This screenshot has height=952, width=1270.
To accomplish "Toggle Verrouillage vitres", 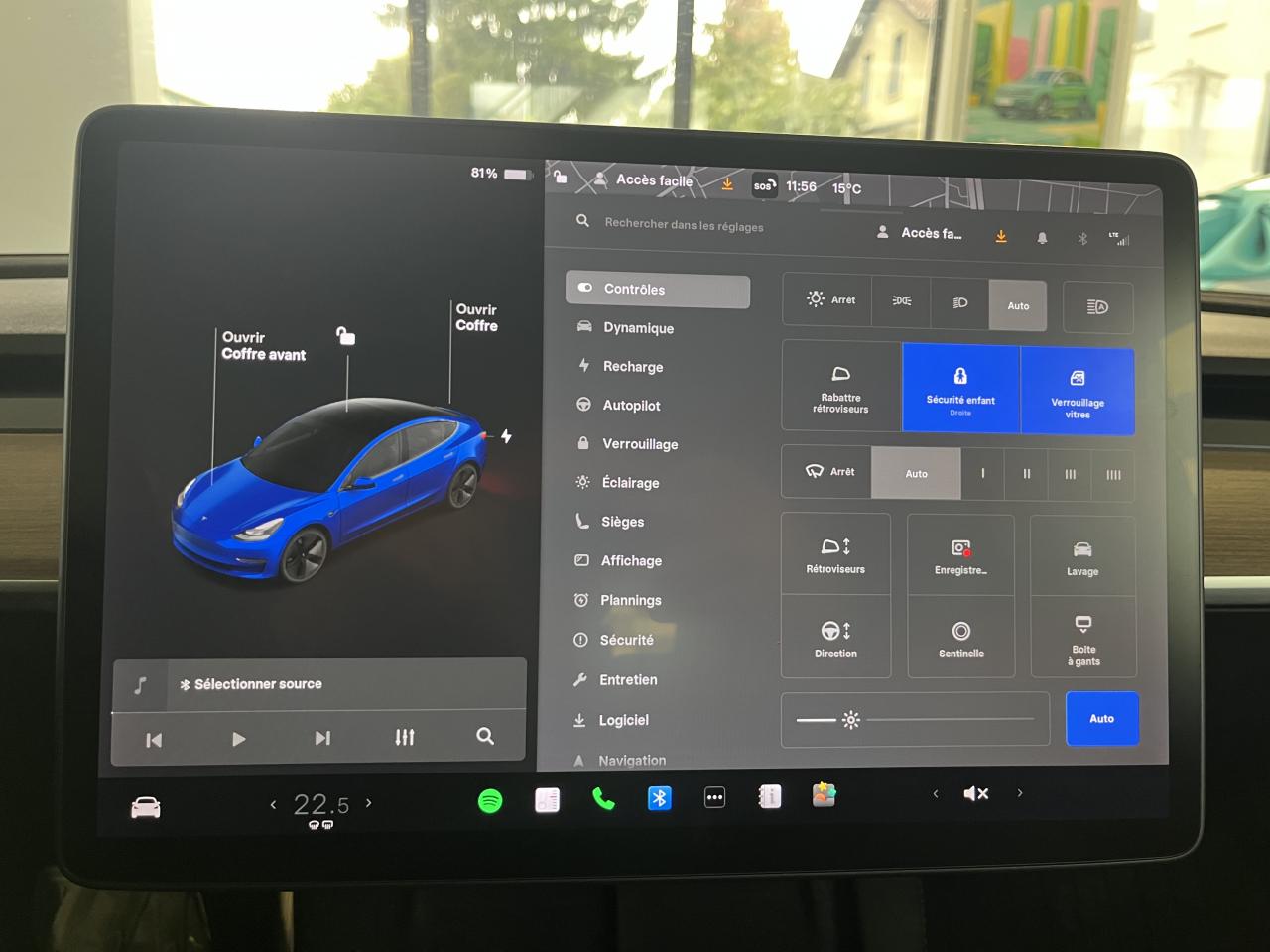I will point(1078,391).
